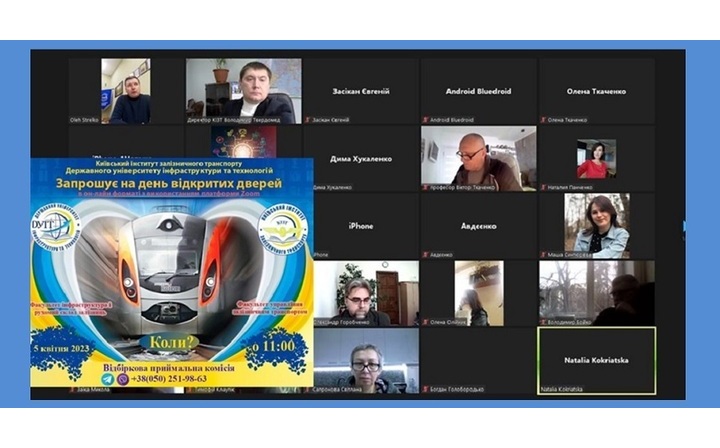Click the small Oleh Strelko name label

tap(84, 120)
